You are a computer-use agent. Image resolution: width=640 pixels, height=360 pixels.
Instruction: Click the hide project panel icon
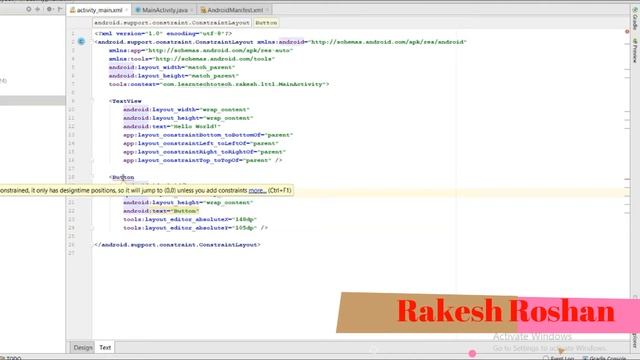[x=60, y=9]
